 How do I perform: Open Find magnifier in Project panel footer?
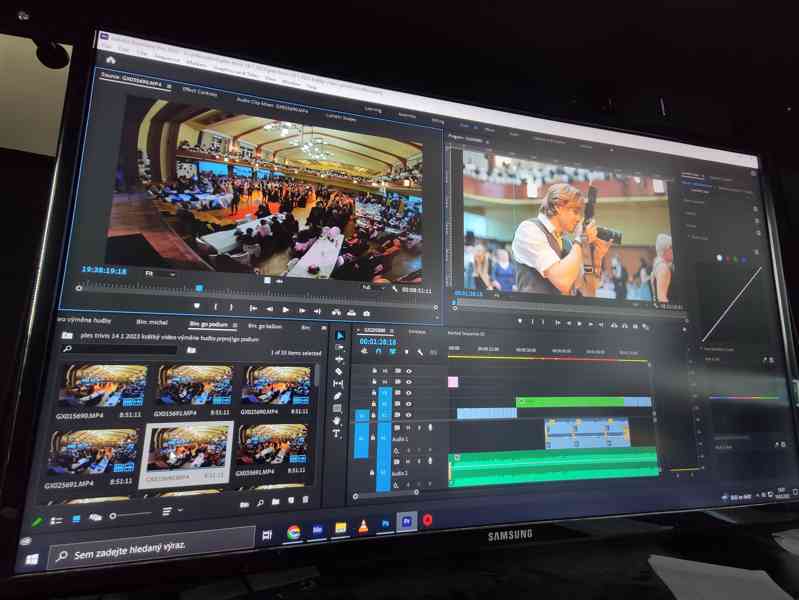tap(260, 503)
